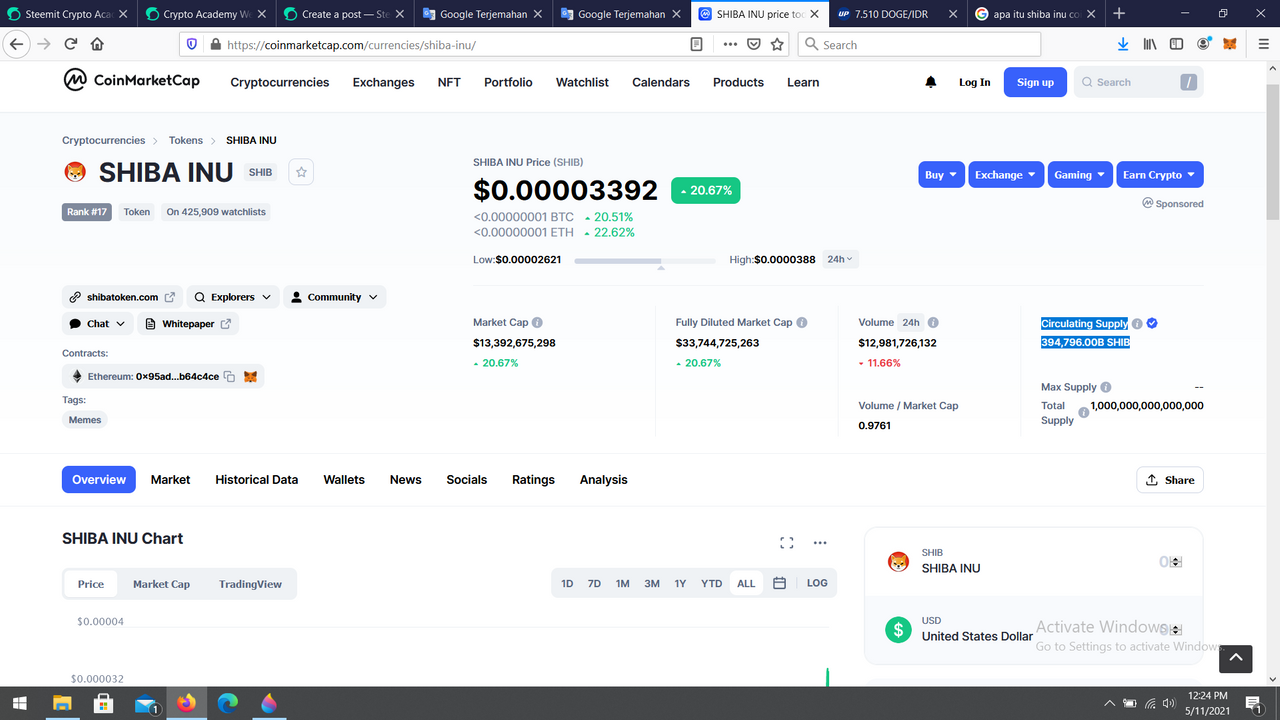Open the notifications bell
Screen dimensions: 1280x720
931,82
